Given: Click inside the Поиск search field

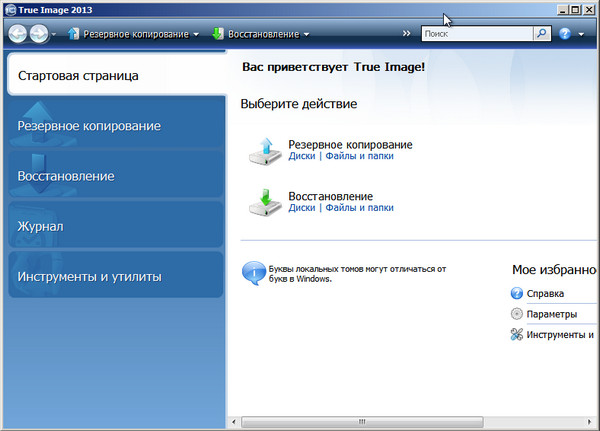Looking at the screenshot, I should tap(475, 33).
